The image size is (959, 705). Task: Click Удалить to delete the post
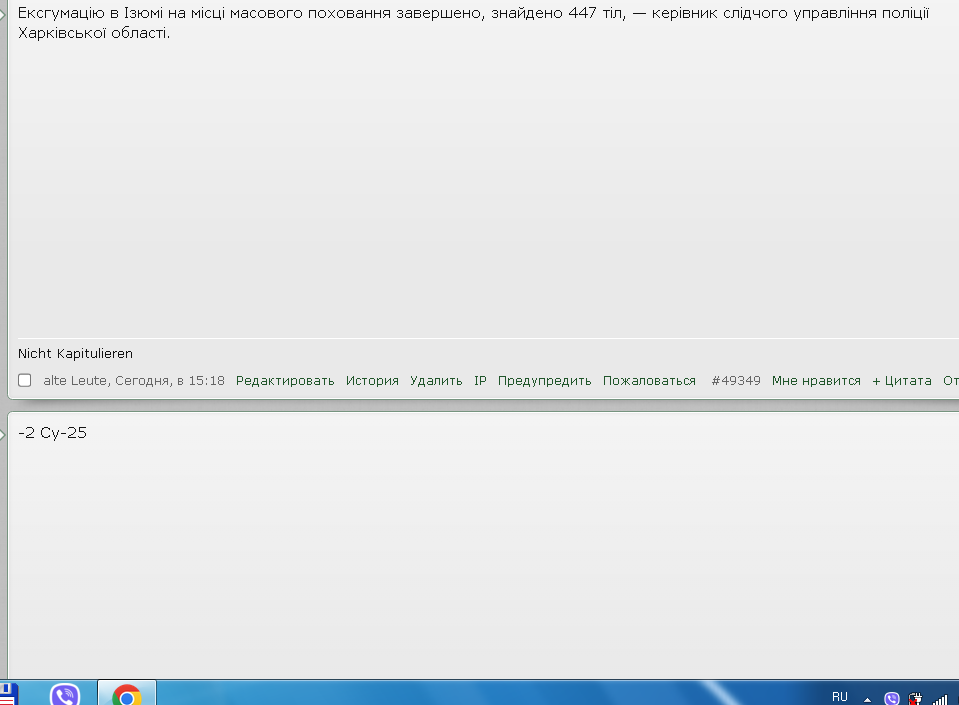[x=436, y=380]
